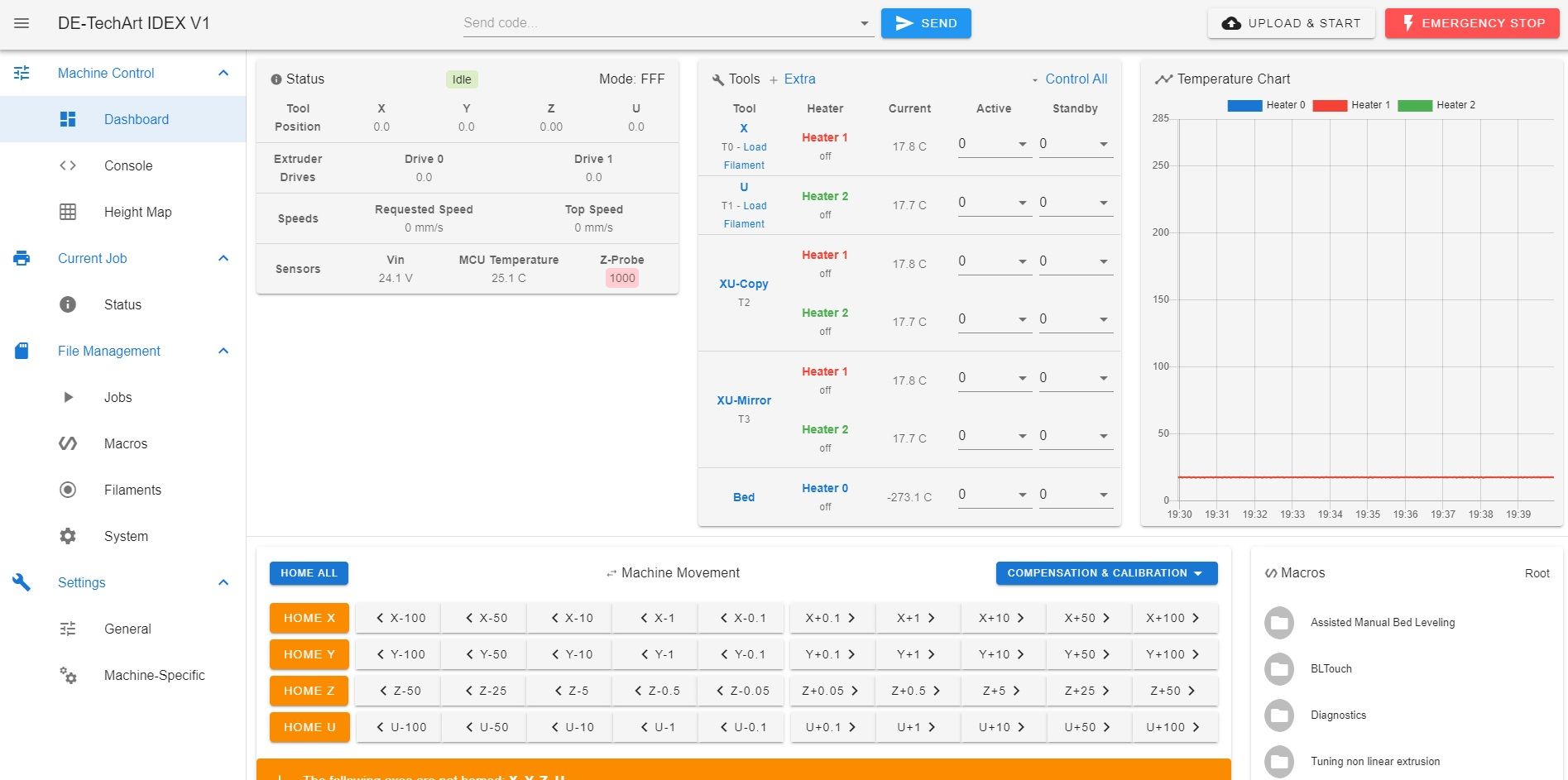This screenshot has width=1568, height=780.
Task: Open Machine-Specific settings
Action: pyautogui.click(x=122, y=675)
